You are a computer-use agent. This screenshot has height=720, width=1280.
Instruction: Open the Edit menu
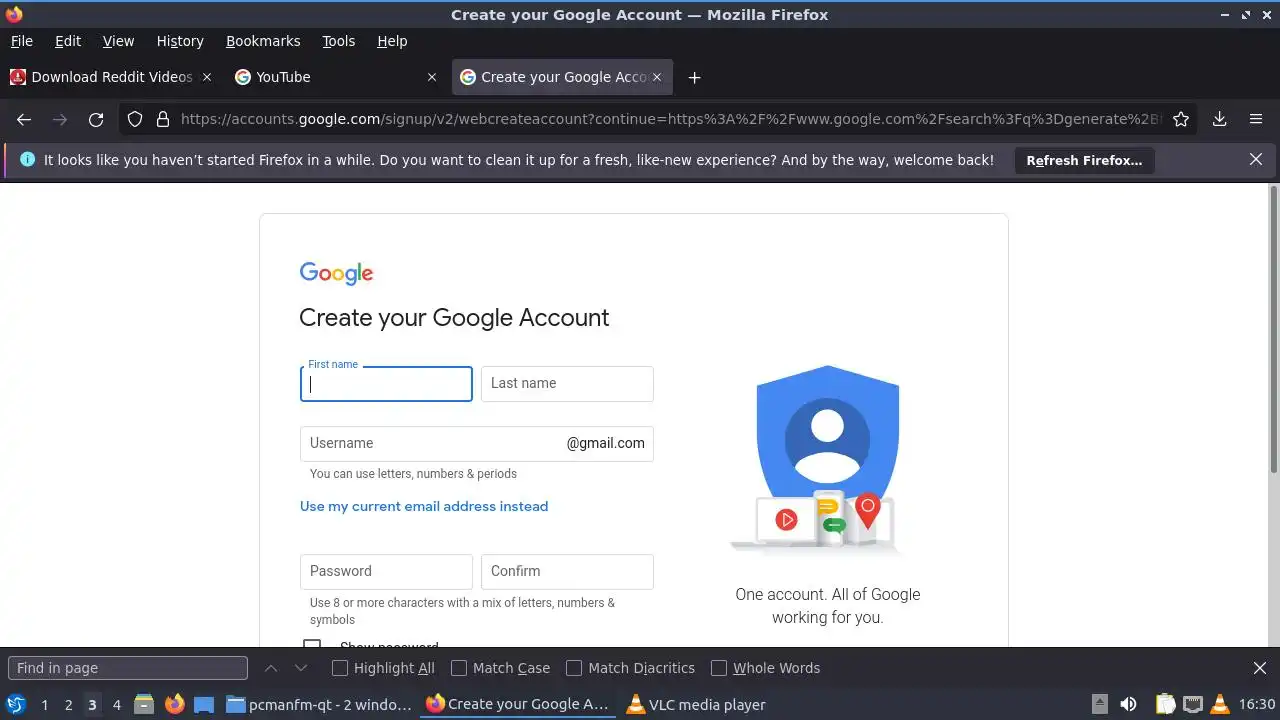tap(68, 41)
